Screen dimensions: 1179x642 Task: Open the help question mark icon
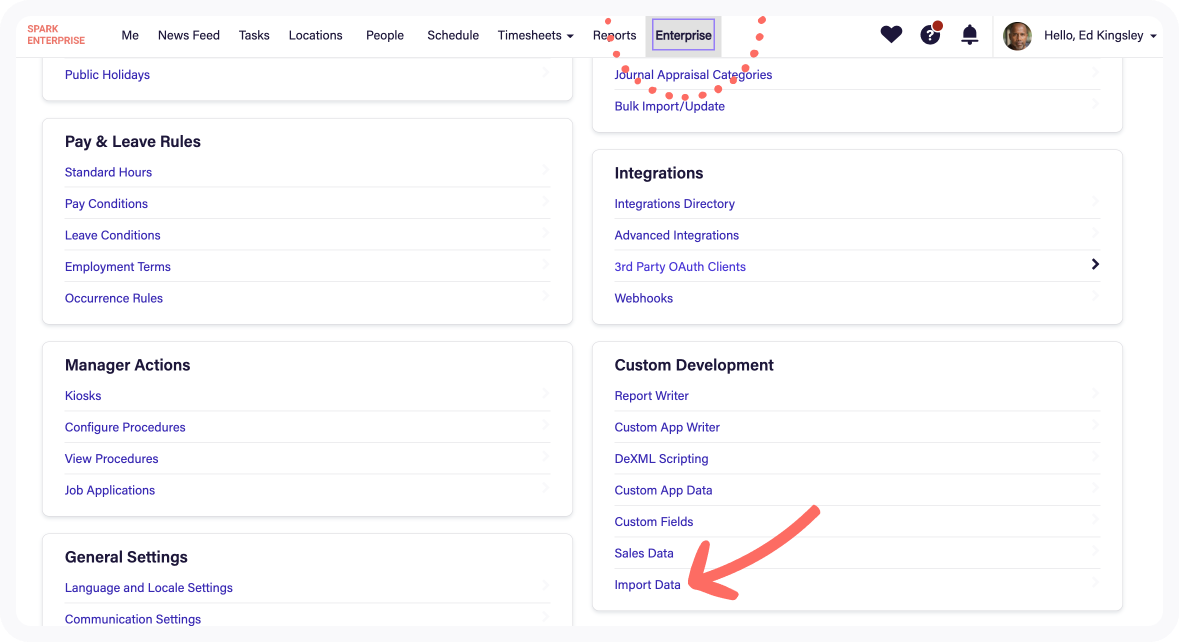click(930, 34)
